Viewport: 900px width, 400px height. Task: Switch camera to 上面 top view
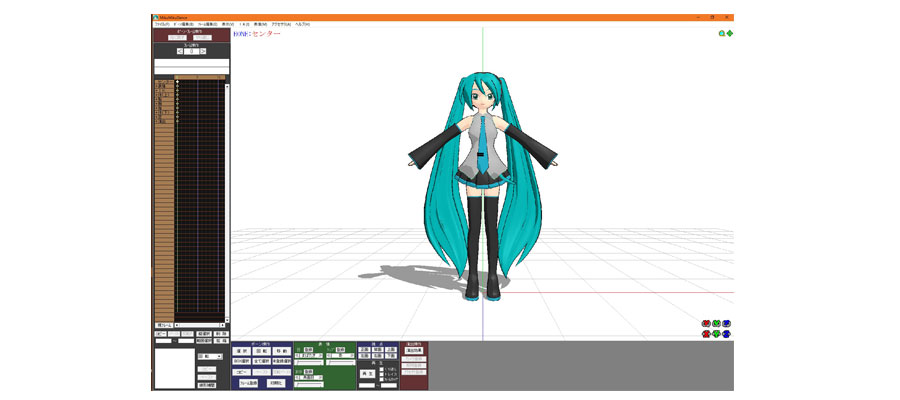pyautogui.click(x=391, y=349)
